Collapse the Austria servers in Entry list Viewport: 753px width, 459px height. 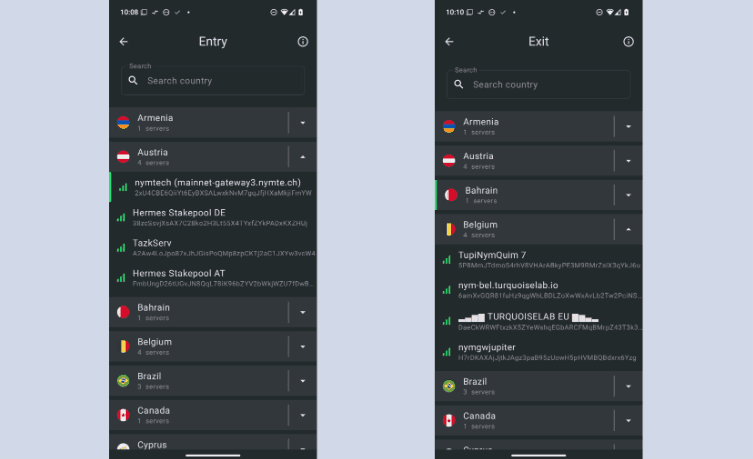pyautogui.click(x=303, y=157)
